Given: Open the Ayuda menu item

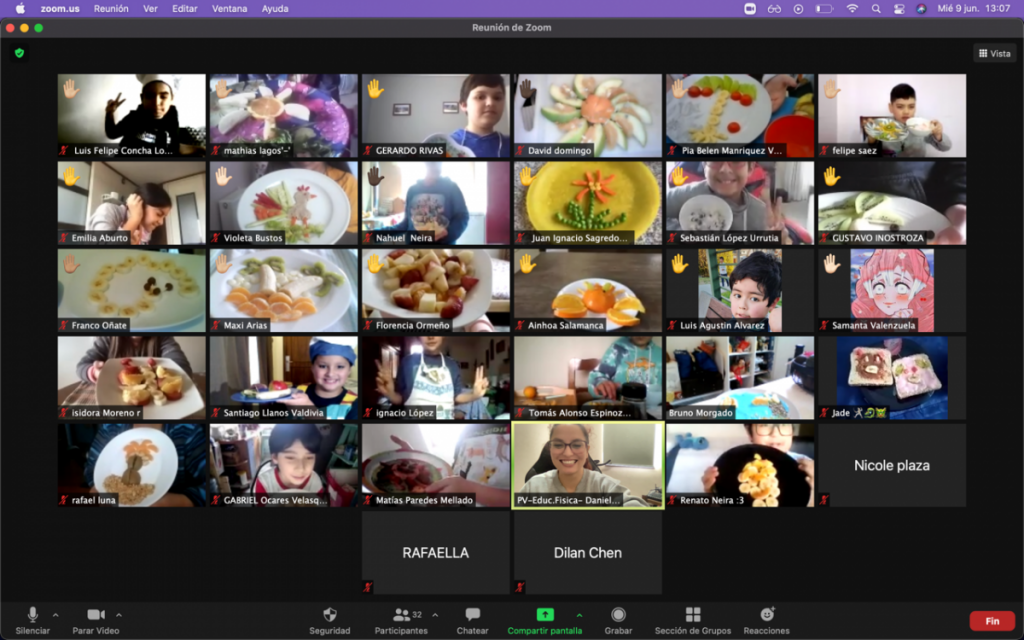Looking at the screenshot, I should click(275, 8).
